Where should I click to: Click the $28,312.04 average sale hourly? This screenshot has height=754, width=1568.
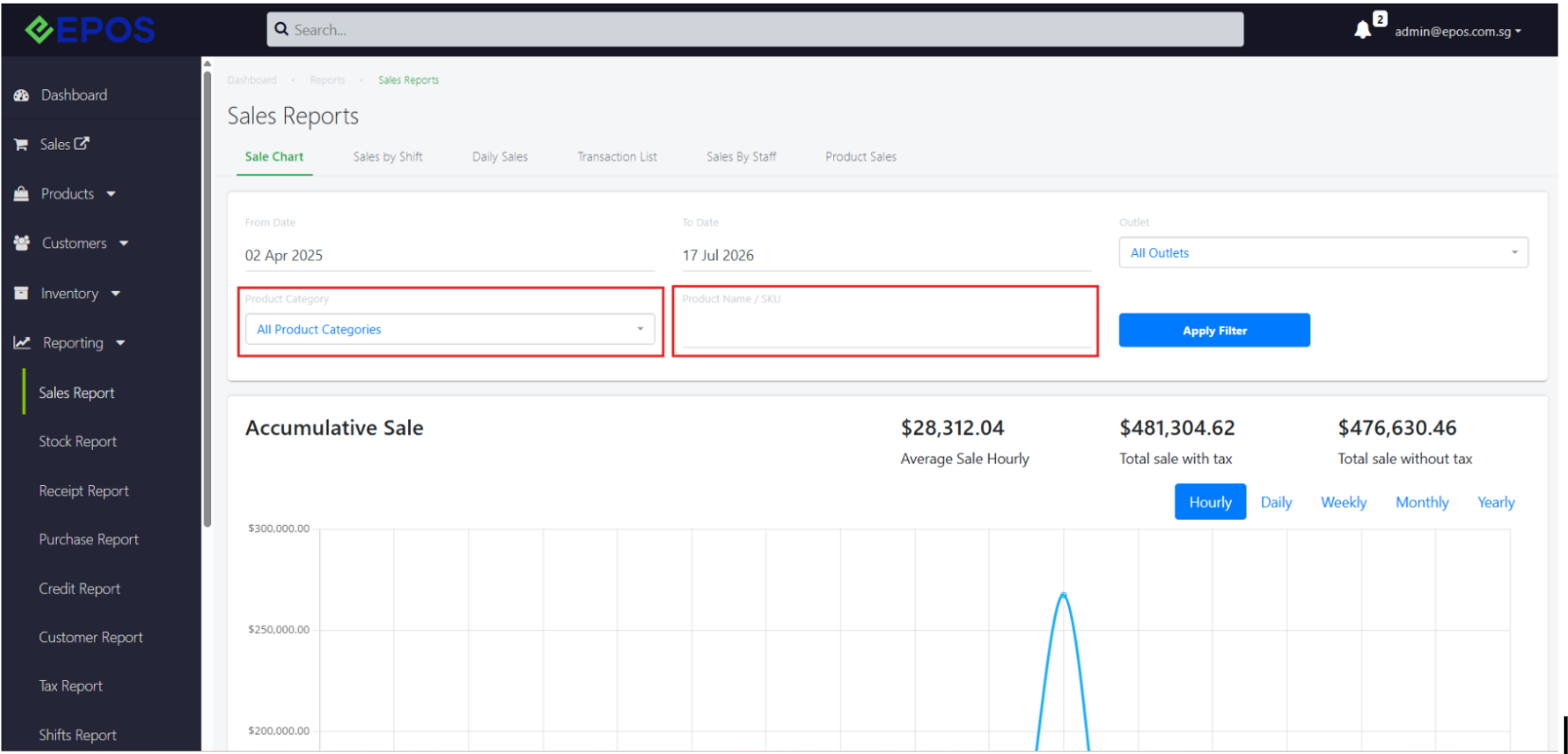pos(953,428)
